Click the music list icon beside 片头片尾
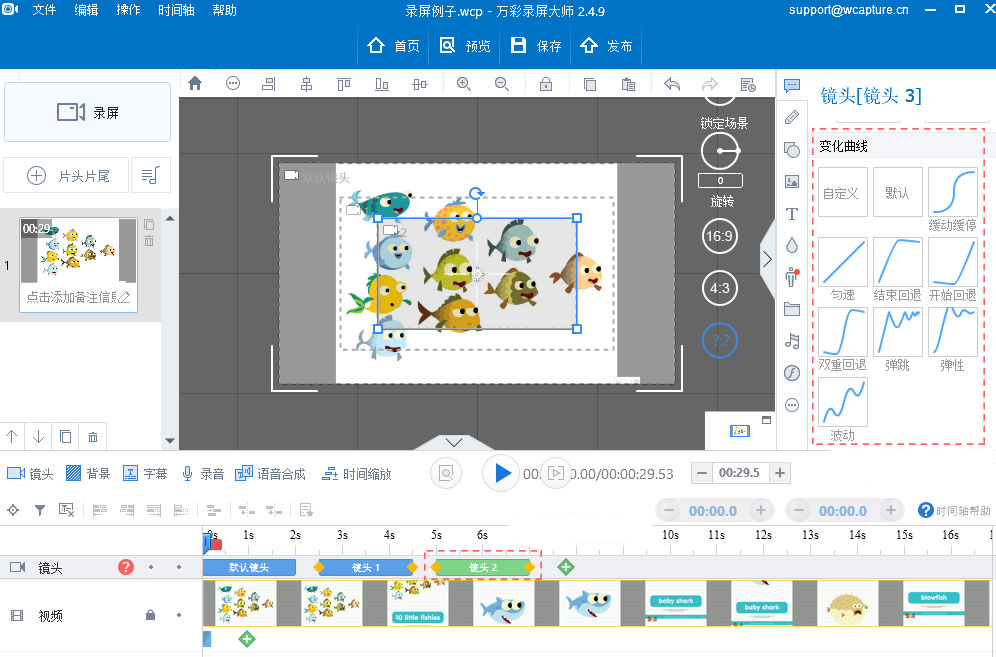 click(x=151, y=175)
